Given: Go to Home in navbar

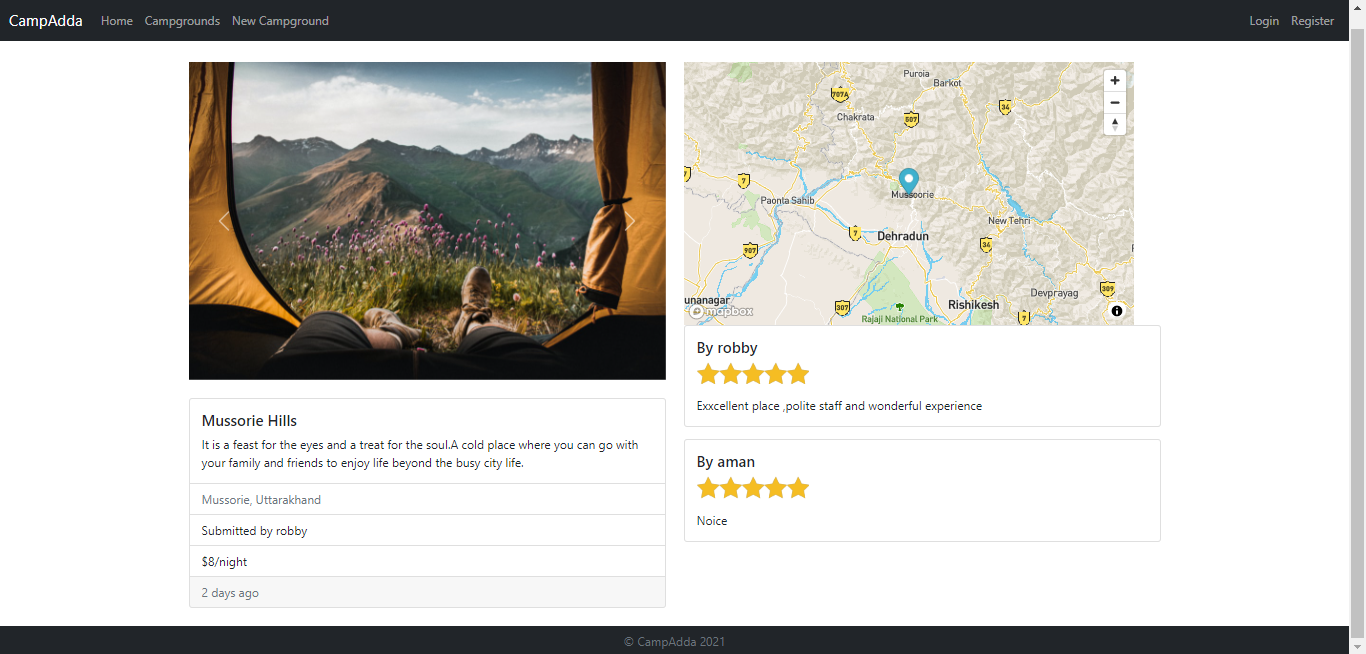Looking at the screenshot, I should 117,21.
